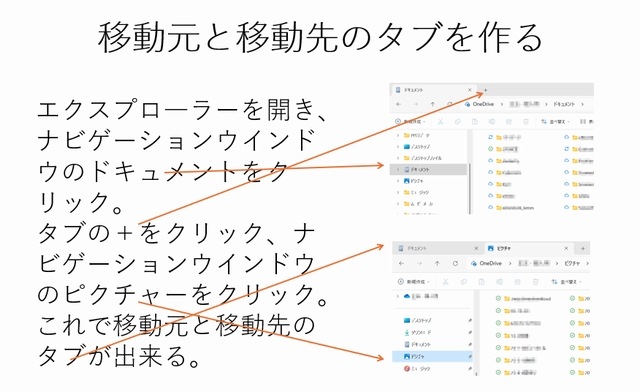Click the pin icon beside ミュージック in two-tab Explorer

(469, 369)
